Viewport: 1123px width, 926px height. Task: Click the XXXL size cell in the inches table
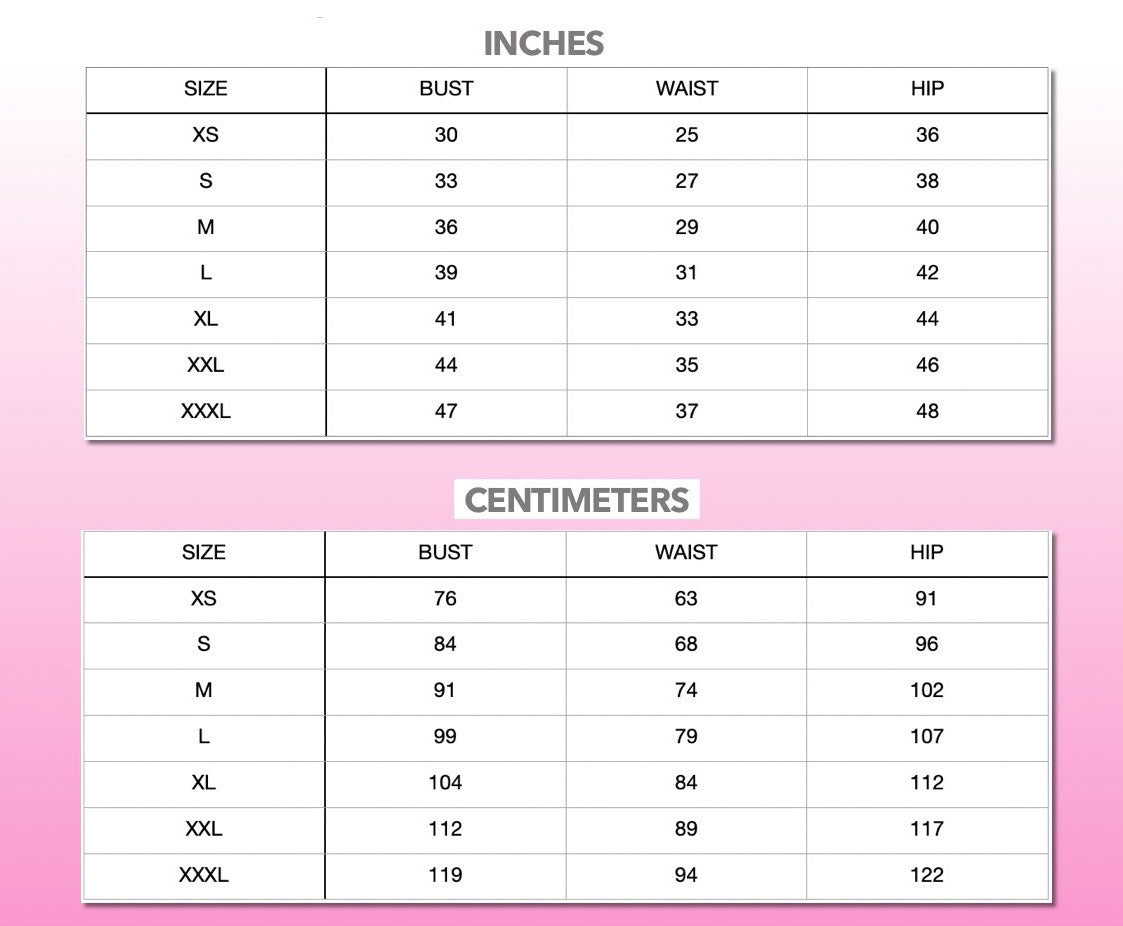pos(205,411)
